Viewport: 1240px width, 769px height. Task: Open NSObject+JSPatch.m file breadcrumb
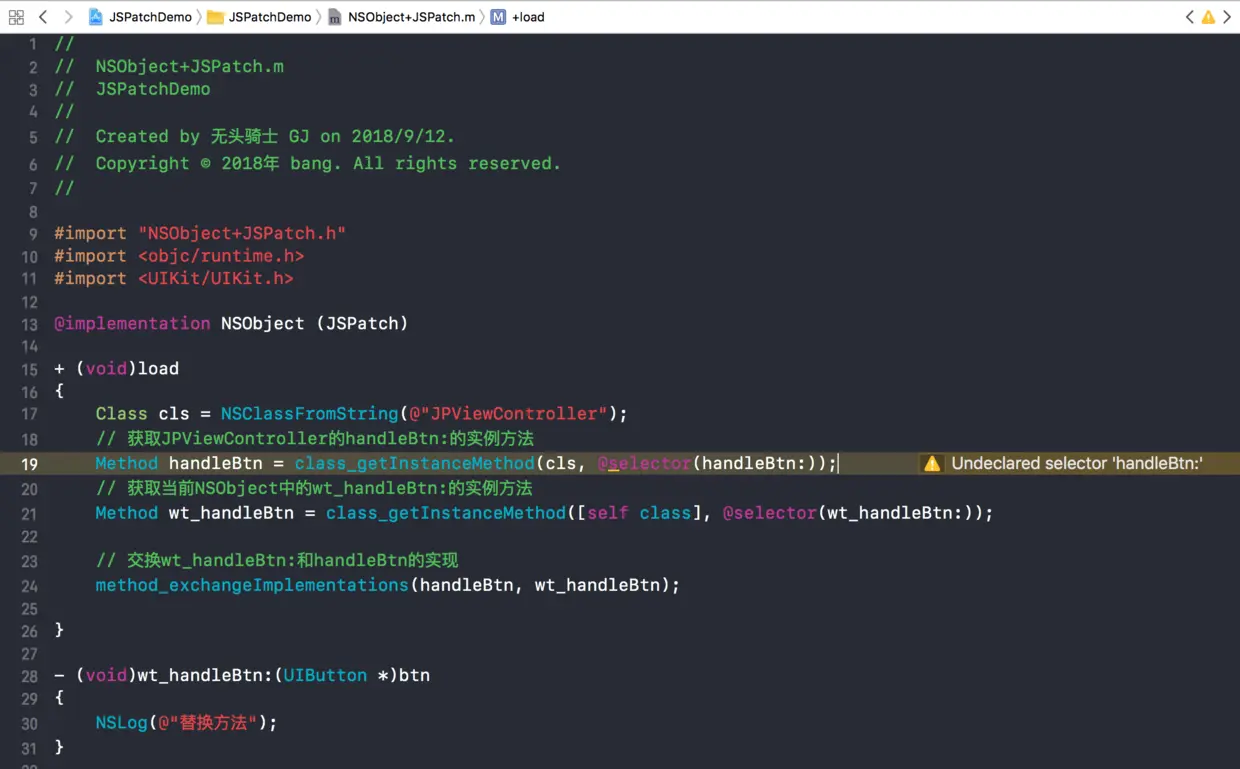[401, 17]
